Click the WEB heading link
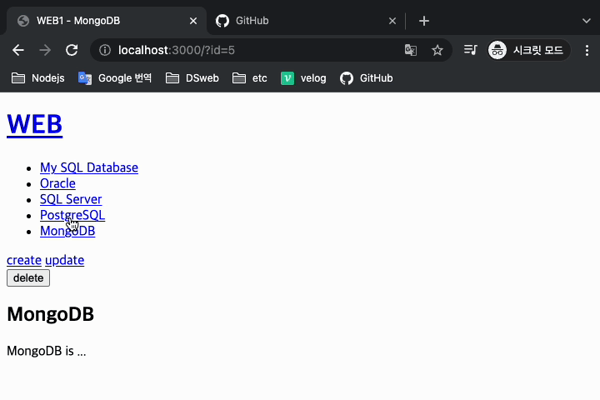Viewport: 600px width, 400px height. pos(34,124)
